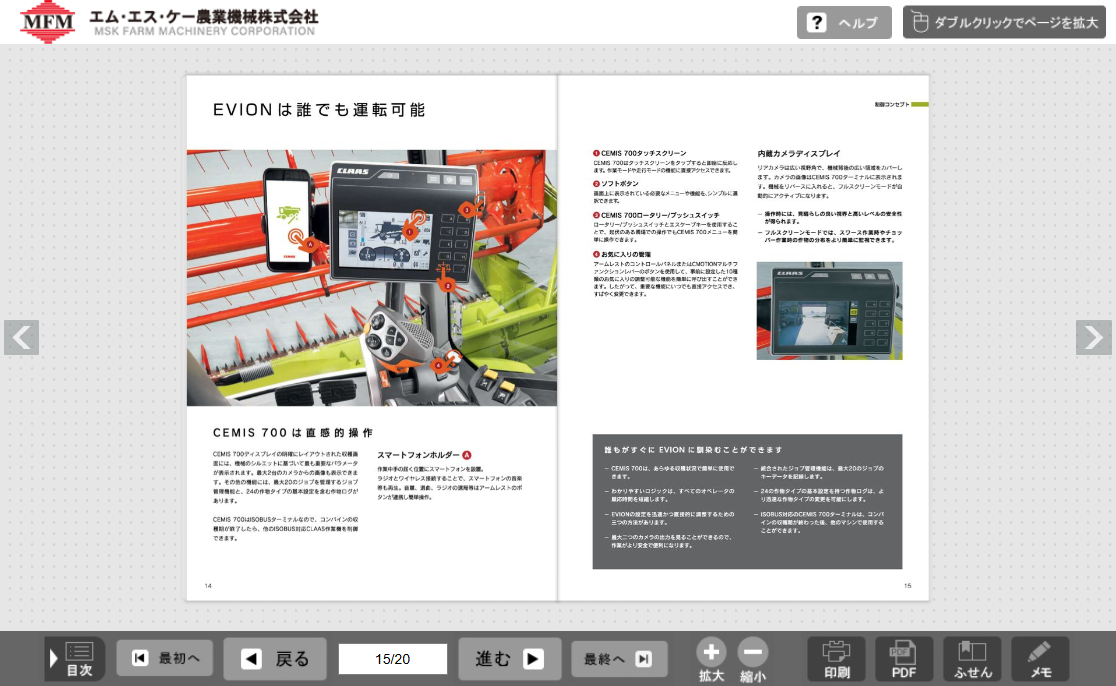Screen dimensions: 1116x686
Task: Click 進む to advance a page
Action: 510,659
